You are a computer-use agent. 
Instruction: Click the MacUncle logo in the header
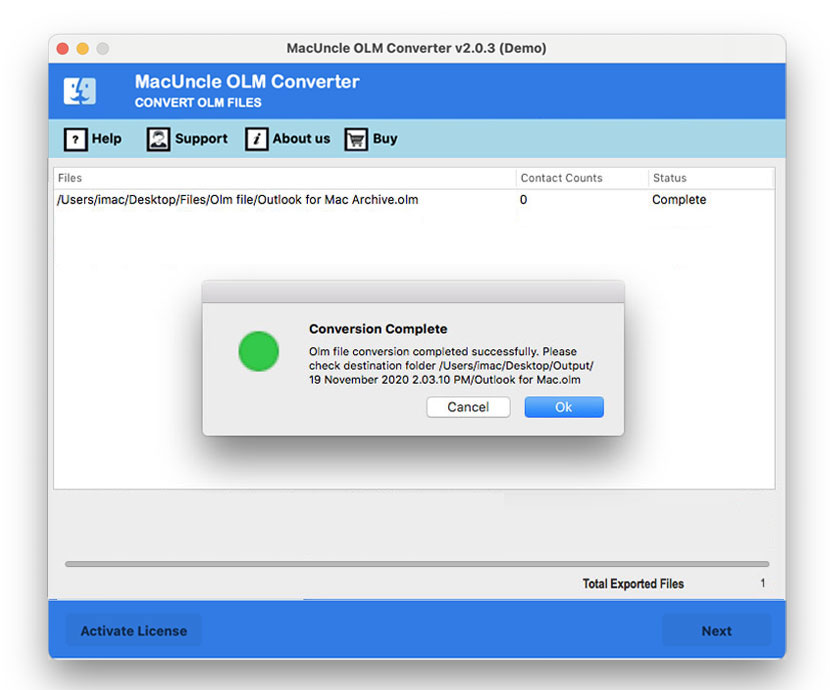click(x=81, y=90)
